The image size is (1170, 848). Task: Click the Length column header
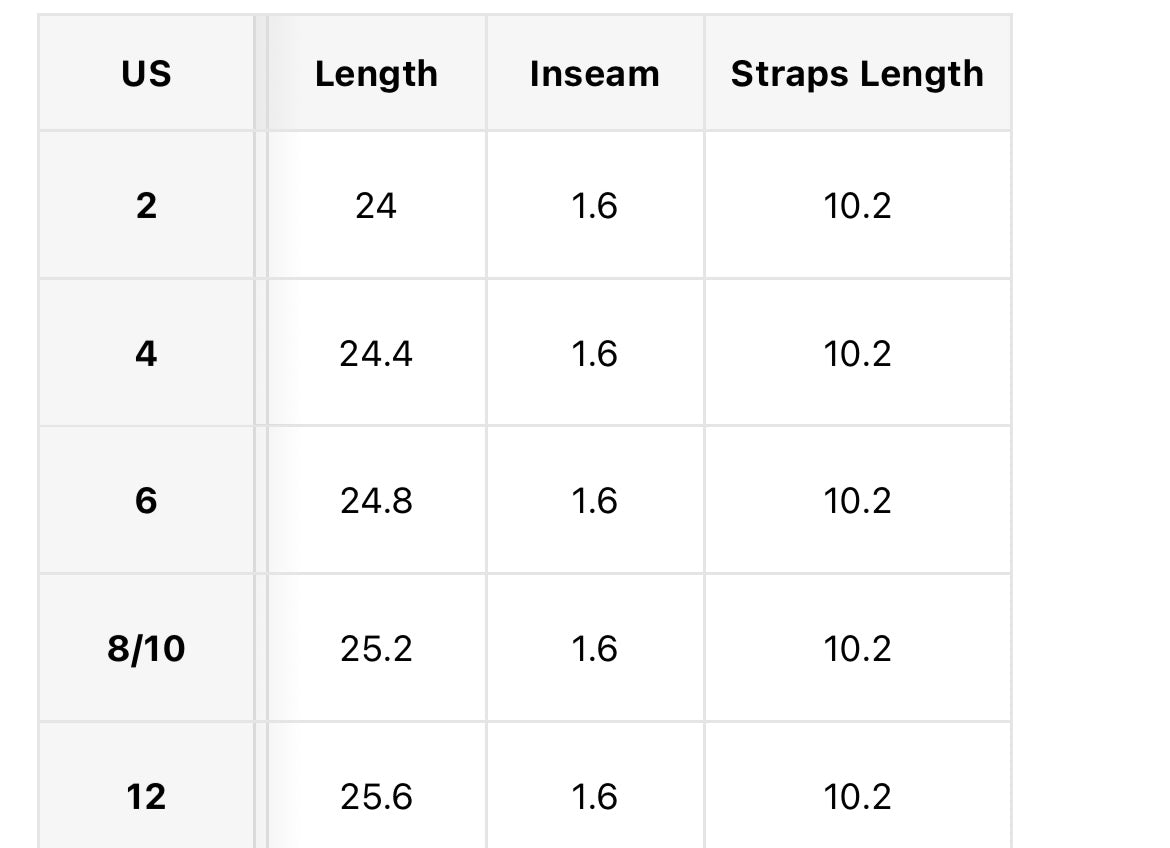pos(376,73)
